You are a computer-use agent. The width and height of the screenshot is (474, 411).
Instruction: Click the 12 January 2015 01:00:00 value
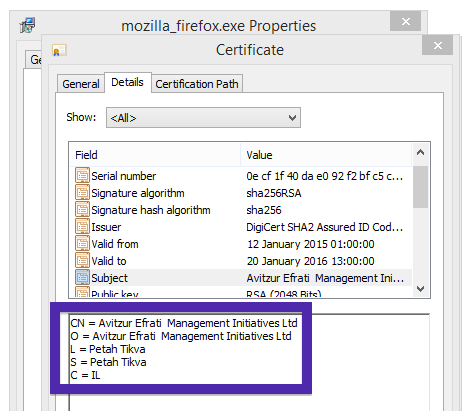(310, 244)
